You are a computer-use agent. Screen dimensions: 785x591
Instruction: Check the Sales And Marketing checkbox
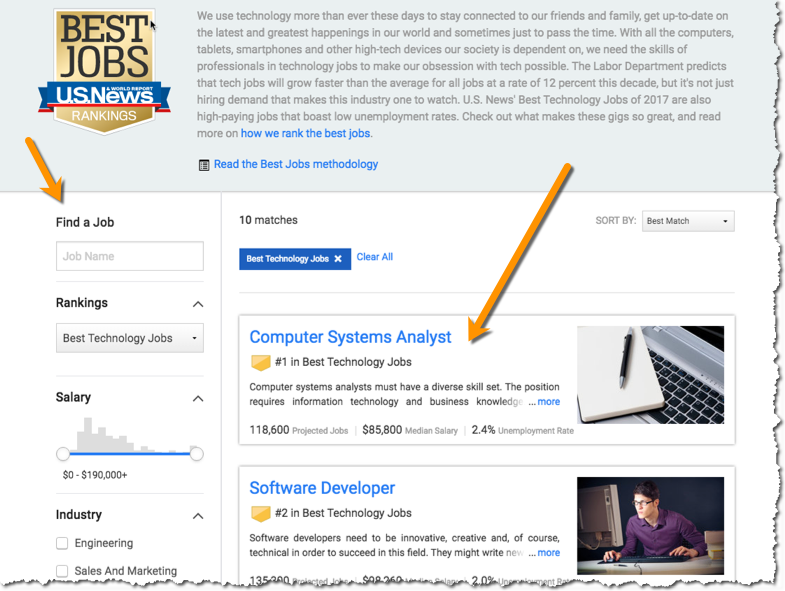(x=62, y=571)
